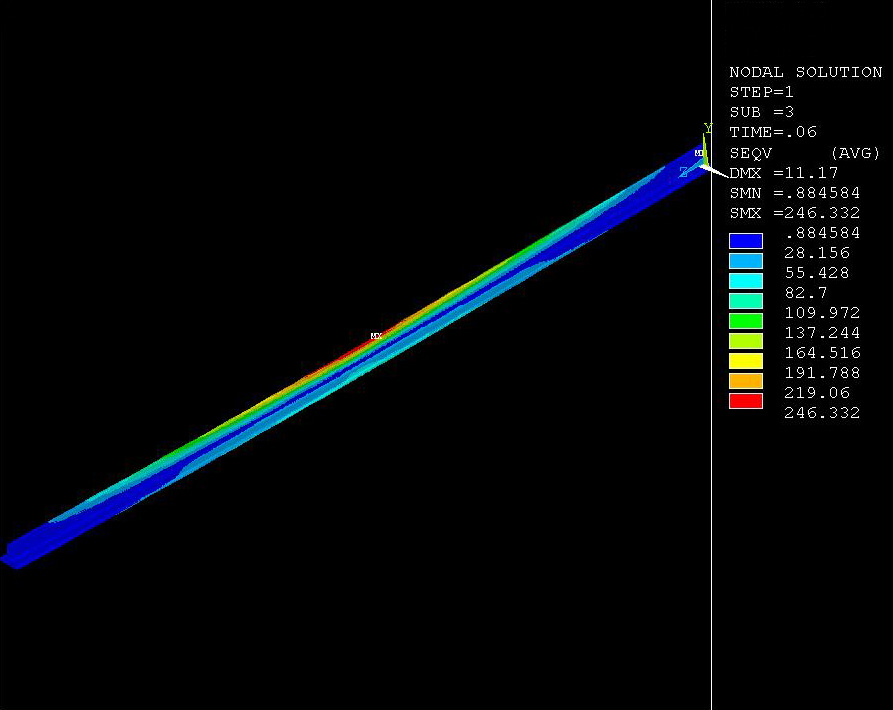Click the MX maximum stress marker on beam

pyautogui.click(x=376, y=336)
